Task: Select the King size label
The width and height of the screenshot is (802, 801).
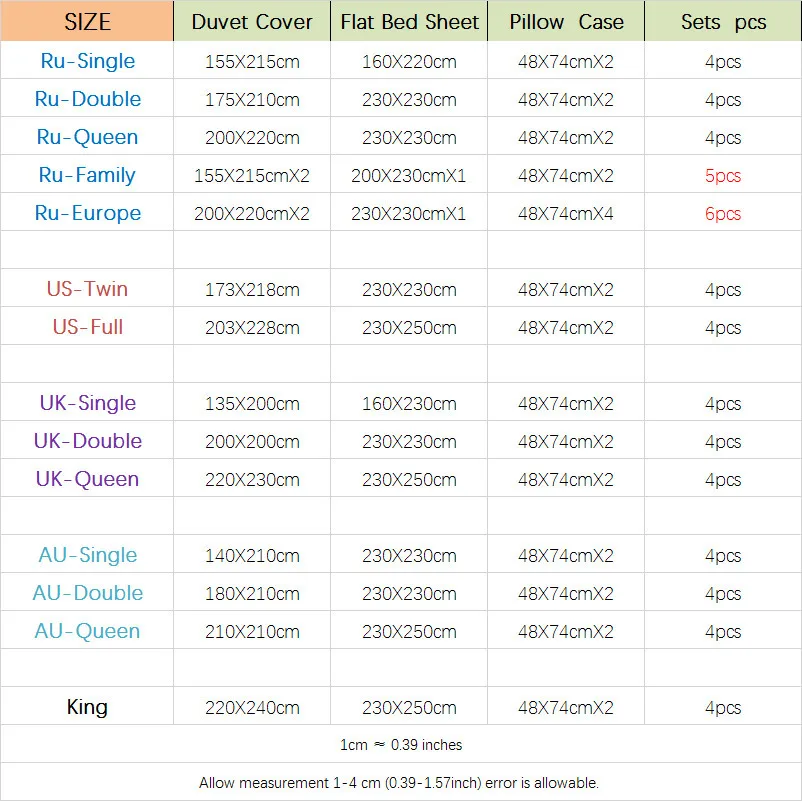Action: coord(87,707)
